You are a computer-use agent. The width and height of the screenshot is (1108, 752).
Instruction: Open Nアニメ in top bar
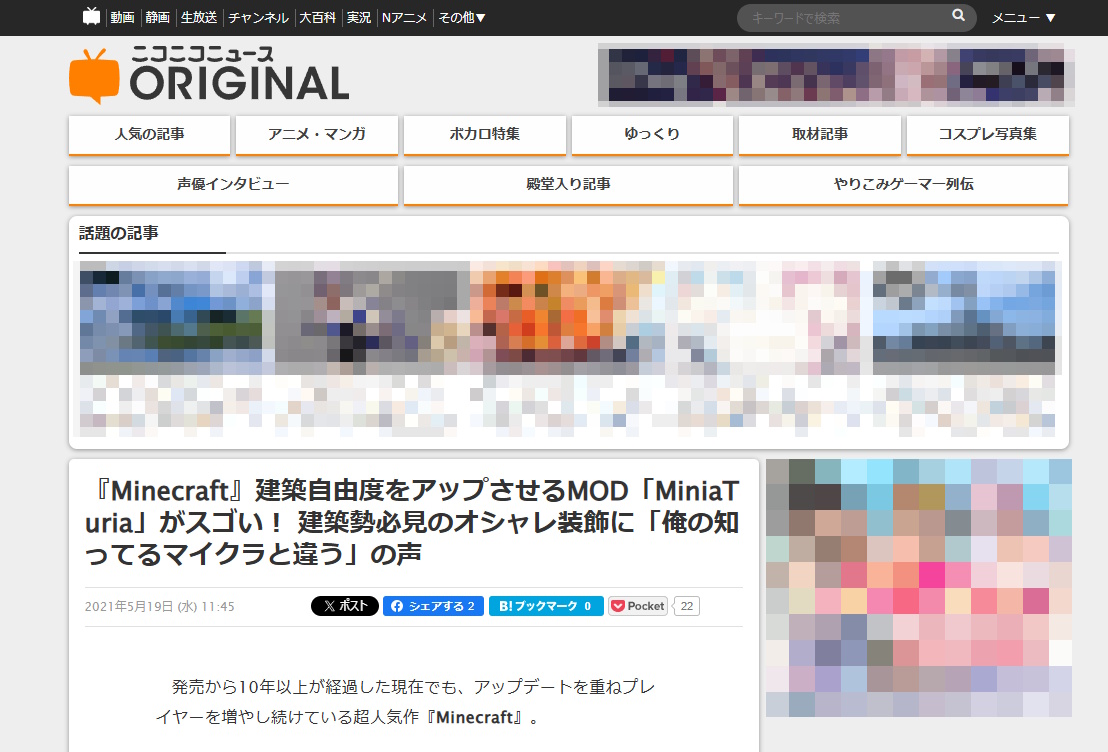(404, 18)
